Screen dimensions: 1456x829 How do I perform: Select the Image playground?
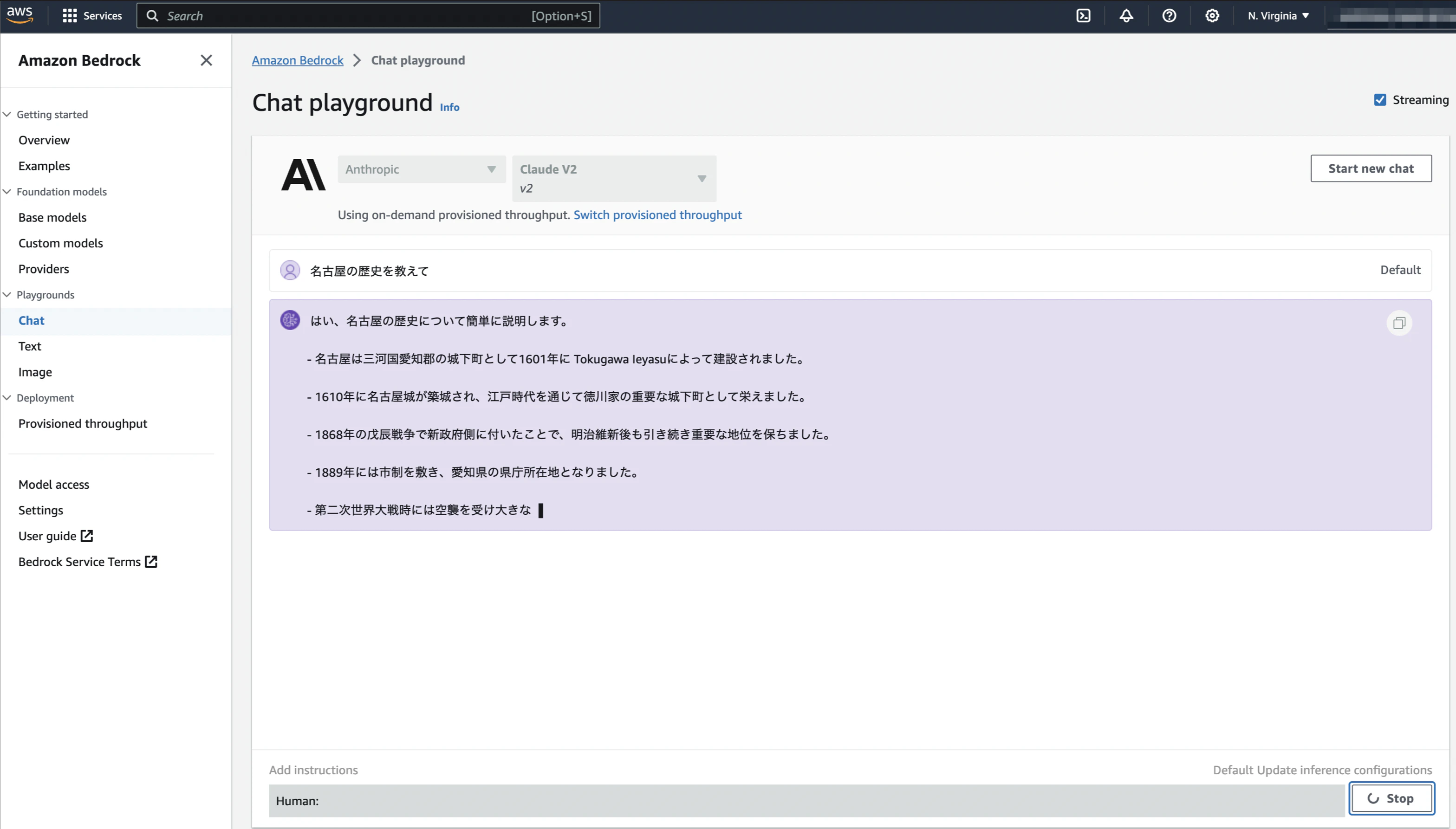(x=35, y=372)
